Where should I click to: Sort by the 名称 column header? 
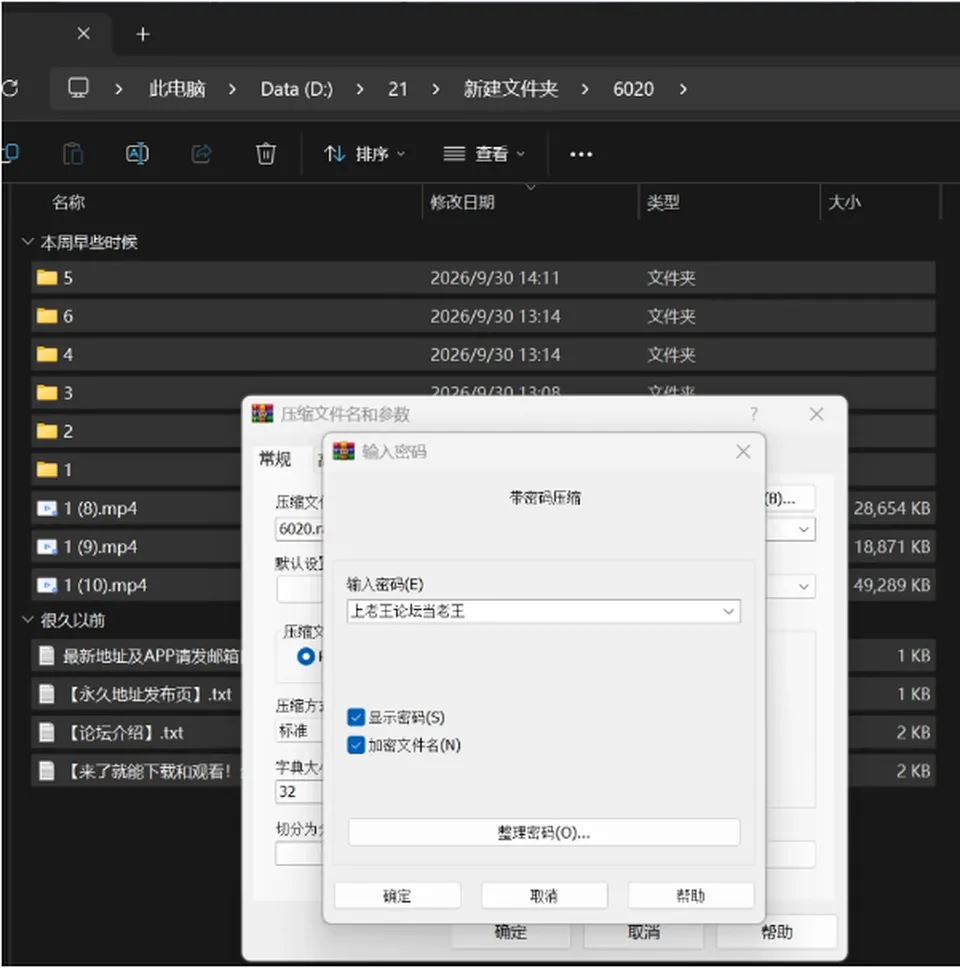coord(69,202)
